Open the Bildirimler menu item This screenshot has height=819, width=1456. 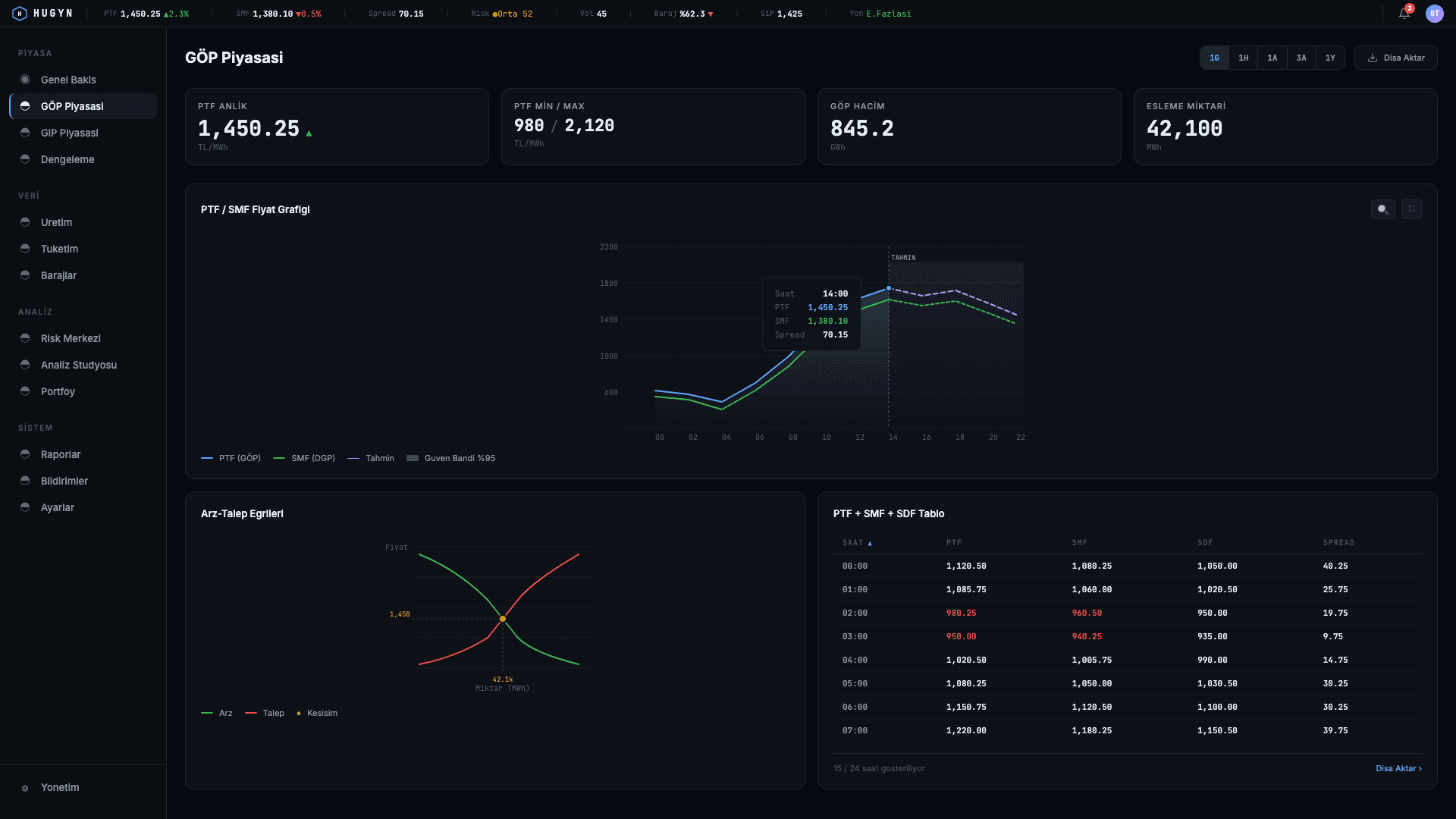point(83,481)
